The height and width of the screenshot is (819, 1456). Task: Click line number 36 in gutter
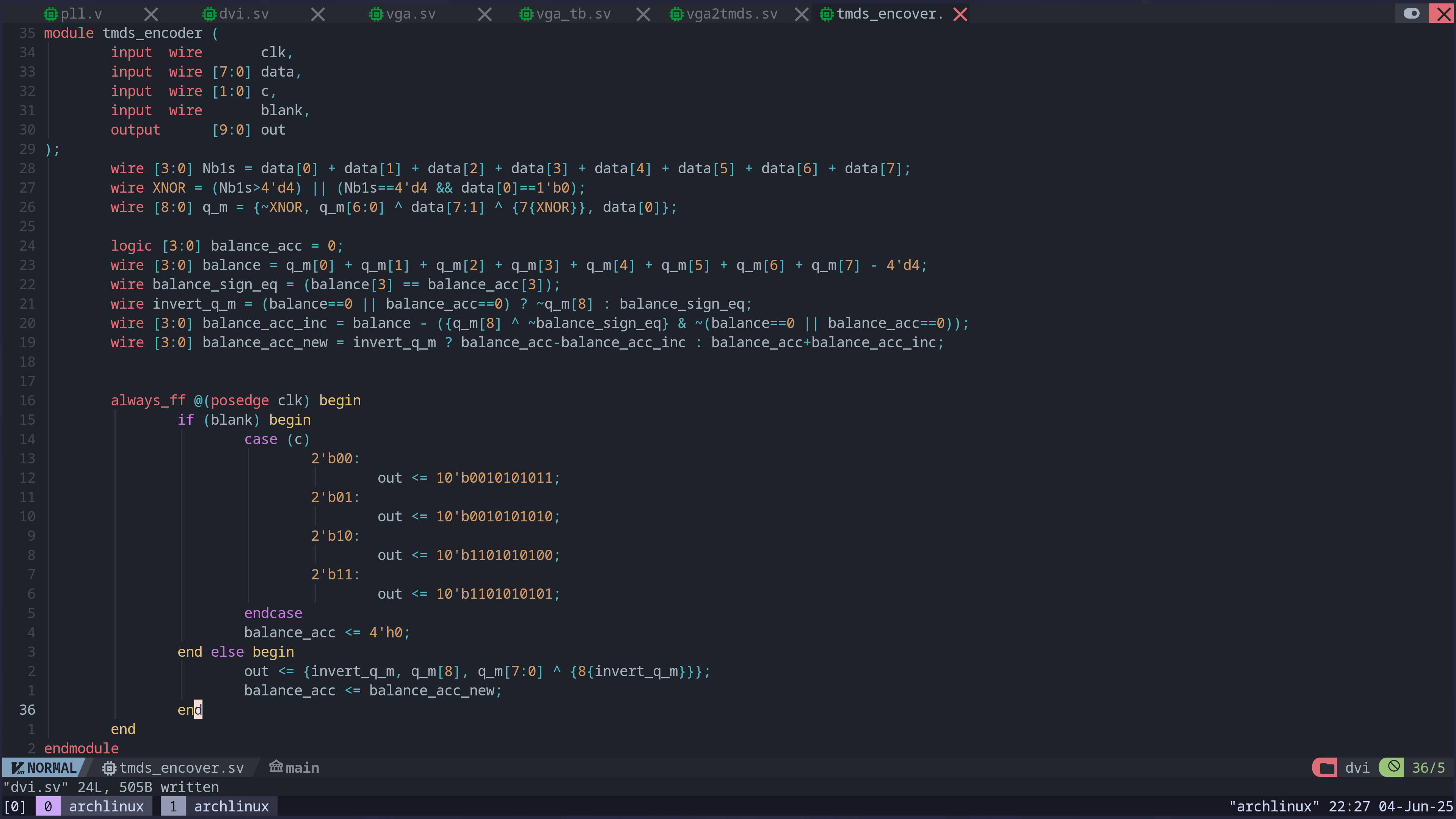click(x=27, y=710)
